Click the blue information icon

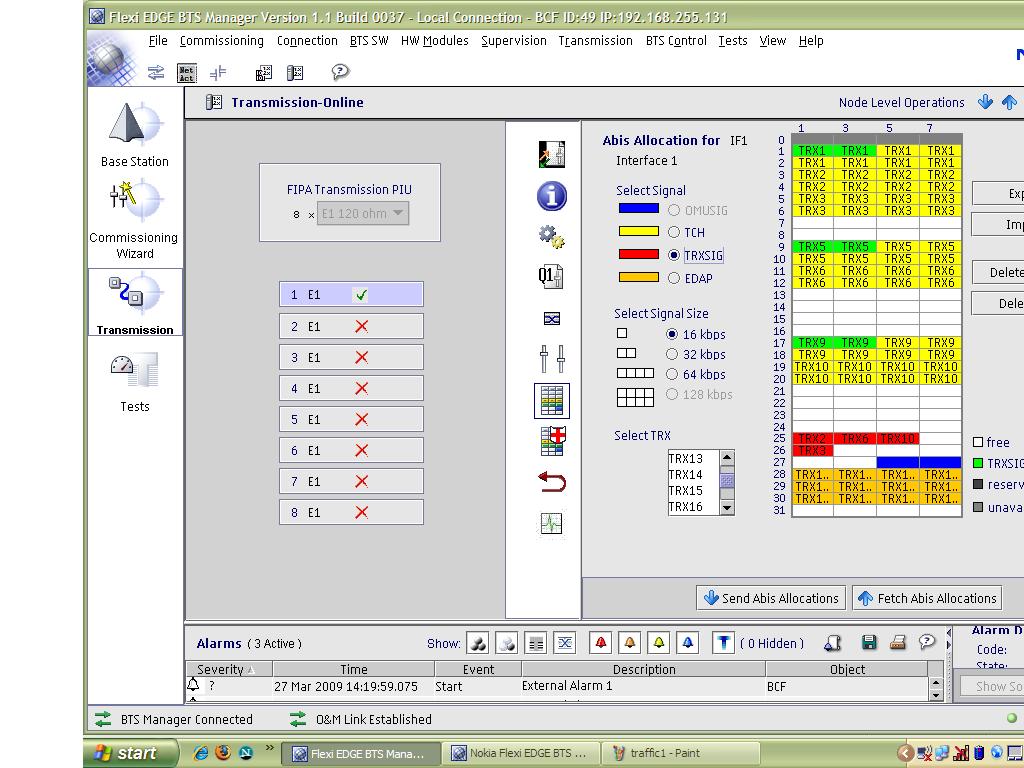coord(551,196)
